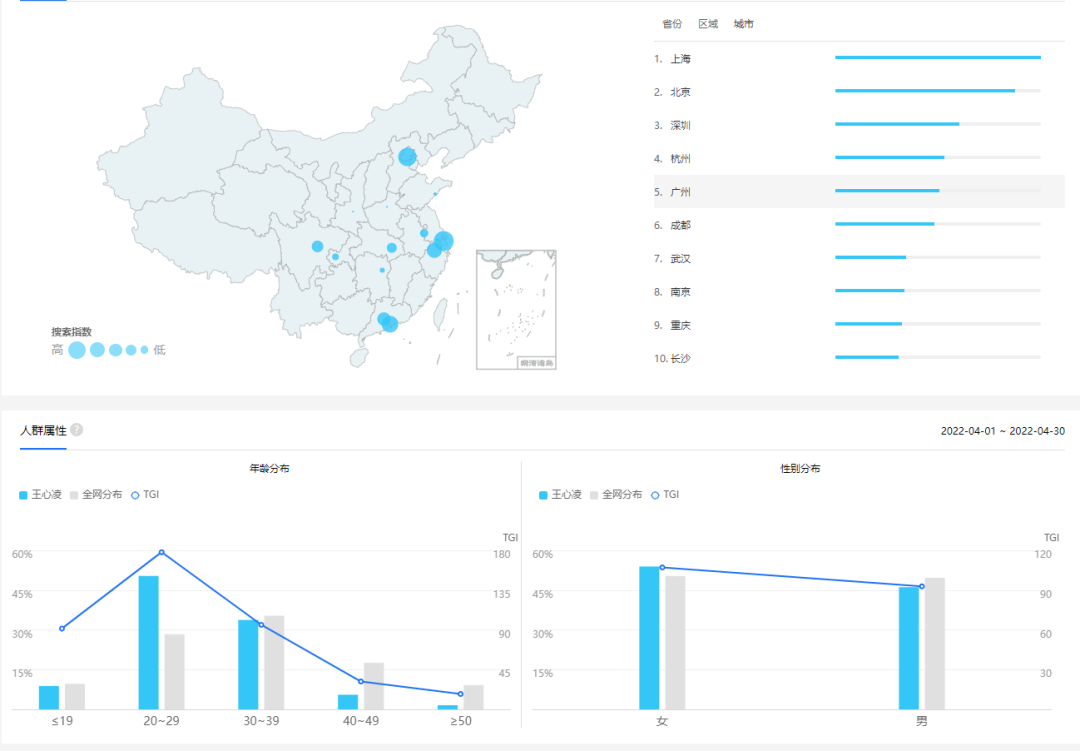Select the 成都 ranking row
The width and height of the screenshot is (1080, 751).
pyautogui.click(x=858, y=225)
